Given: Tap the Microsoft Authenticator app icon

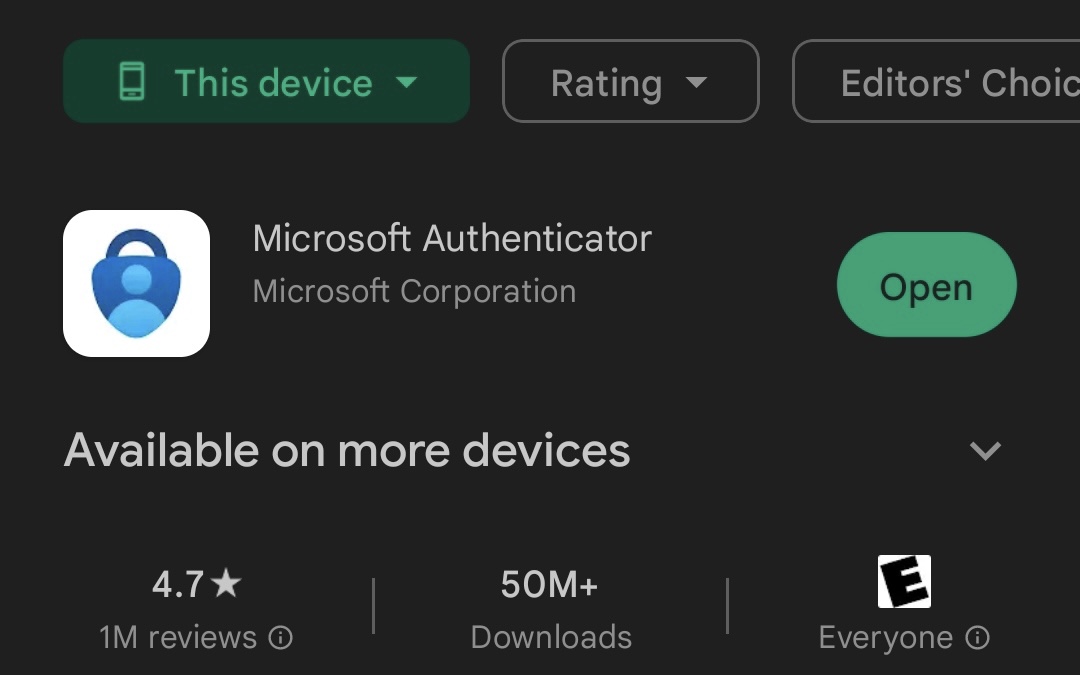Looking at the screenshot, I should coord(136,283).
